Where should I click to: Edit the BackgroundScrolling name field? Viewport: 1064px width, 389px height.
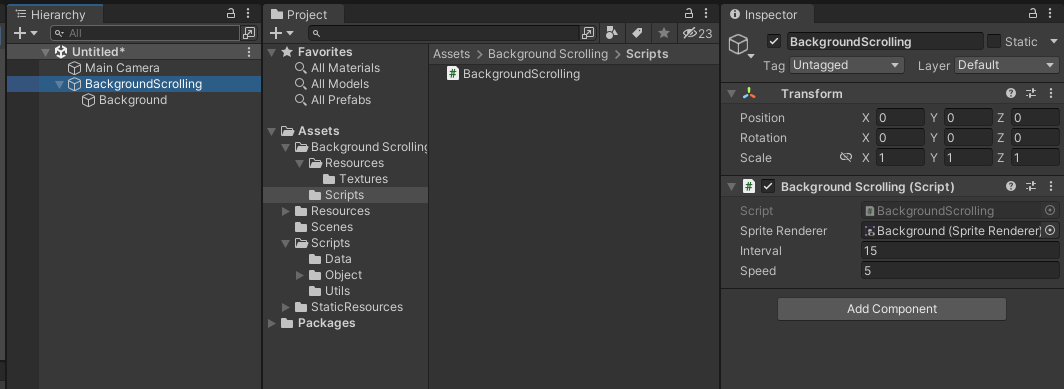[885, 42]
